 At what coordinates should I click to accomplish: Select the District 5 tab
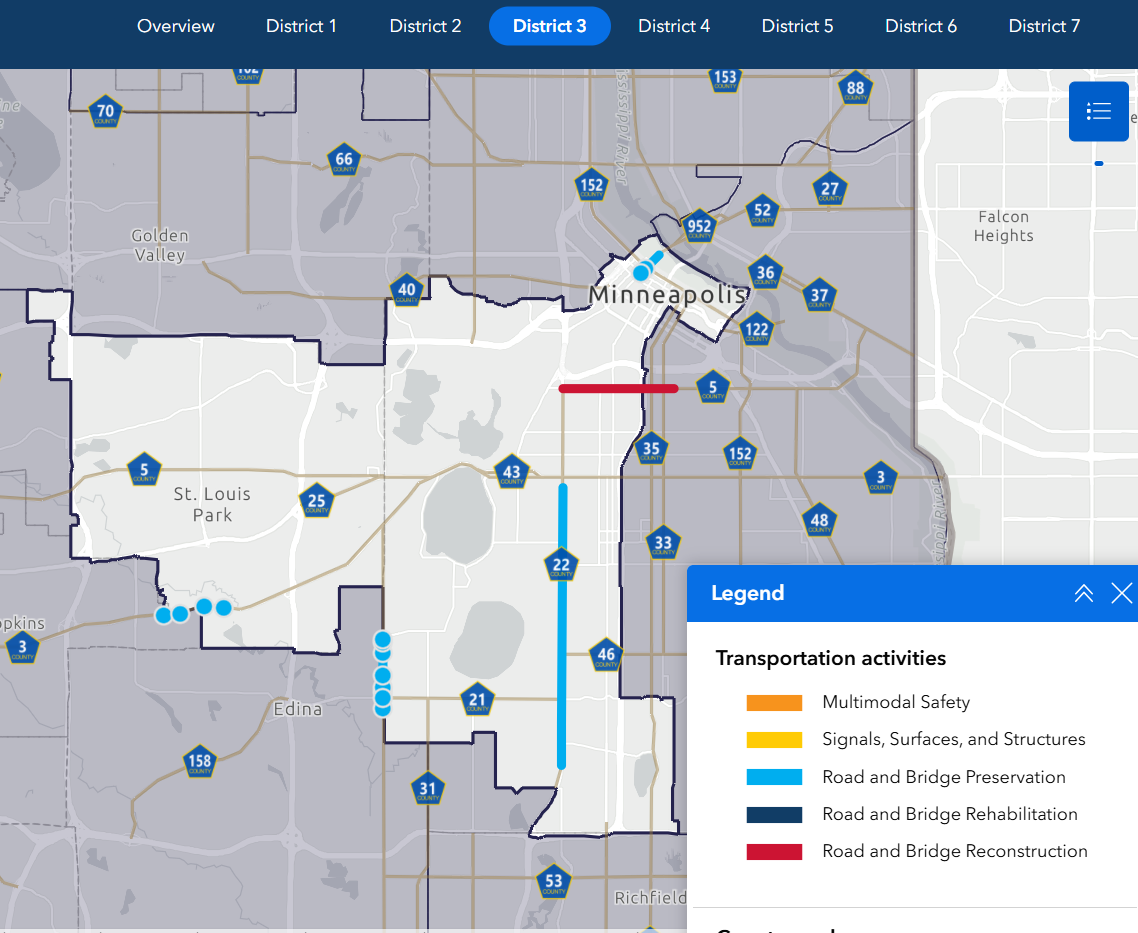[797, 26]
